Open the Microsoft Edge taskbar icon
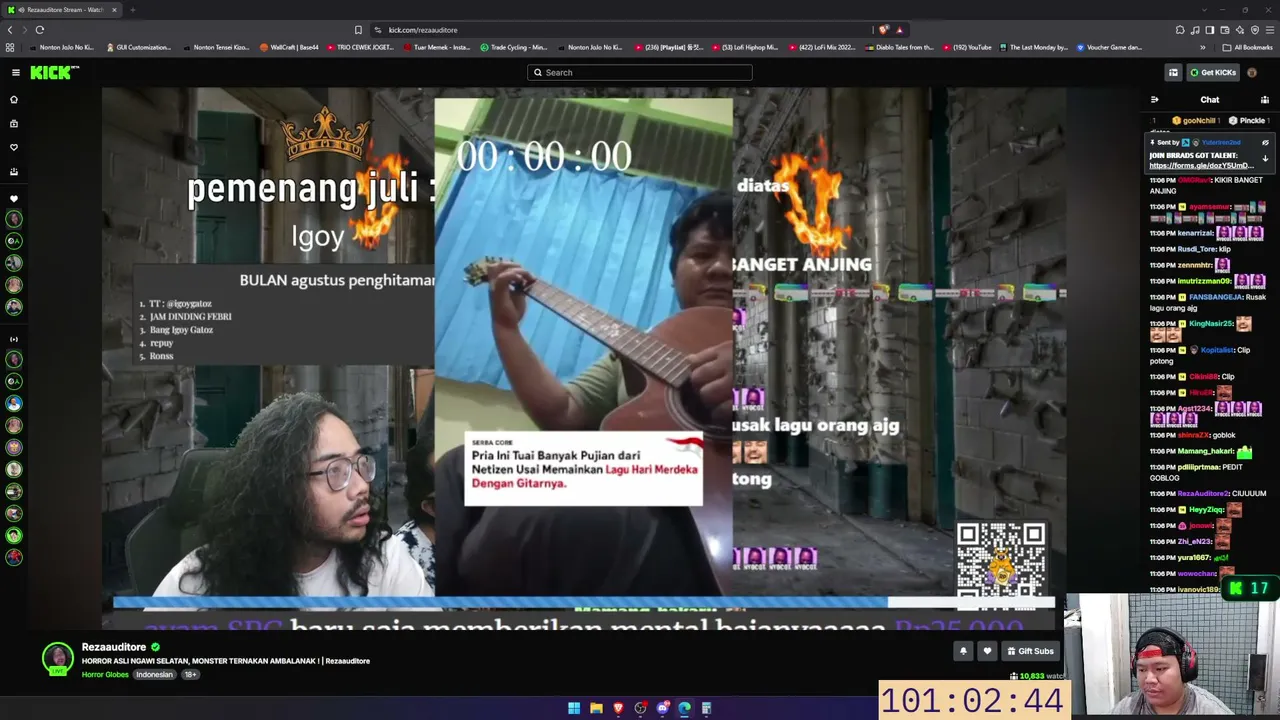 point(684,708)
